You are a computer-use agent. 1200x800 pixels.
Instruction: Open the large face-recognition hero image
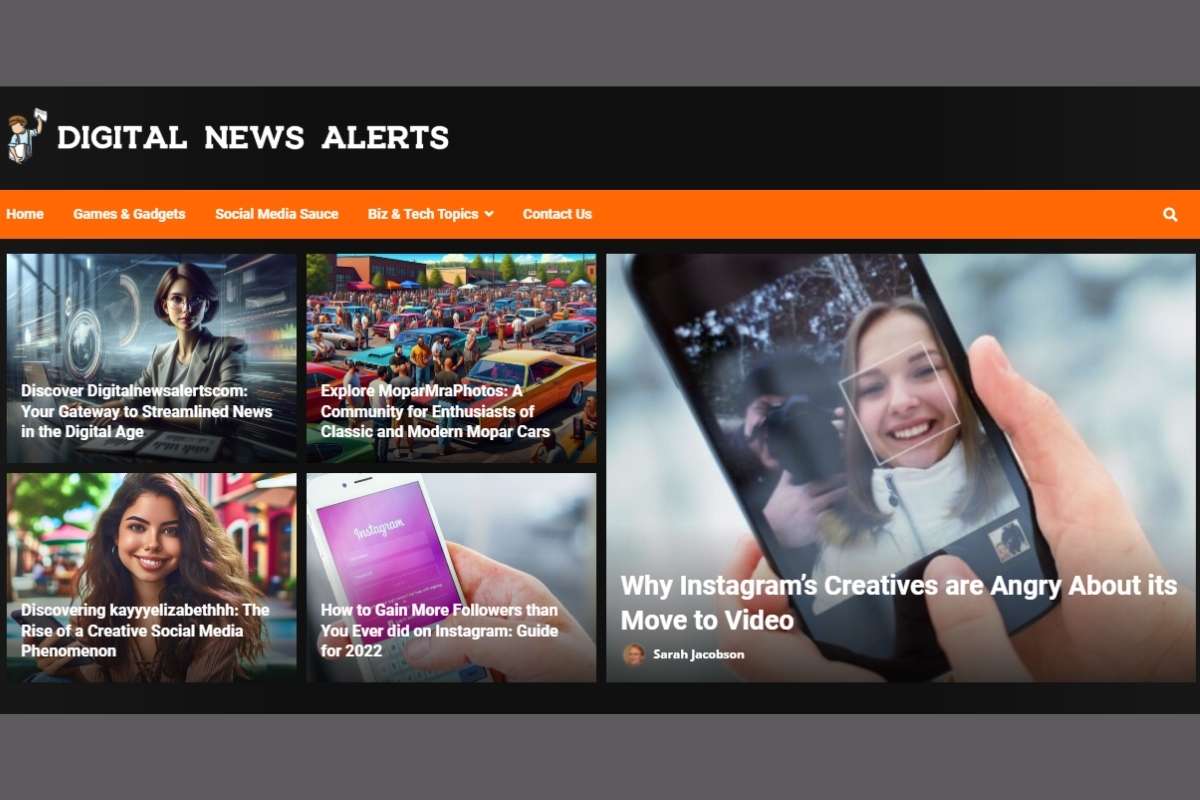tap(900, 400)
